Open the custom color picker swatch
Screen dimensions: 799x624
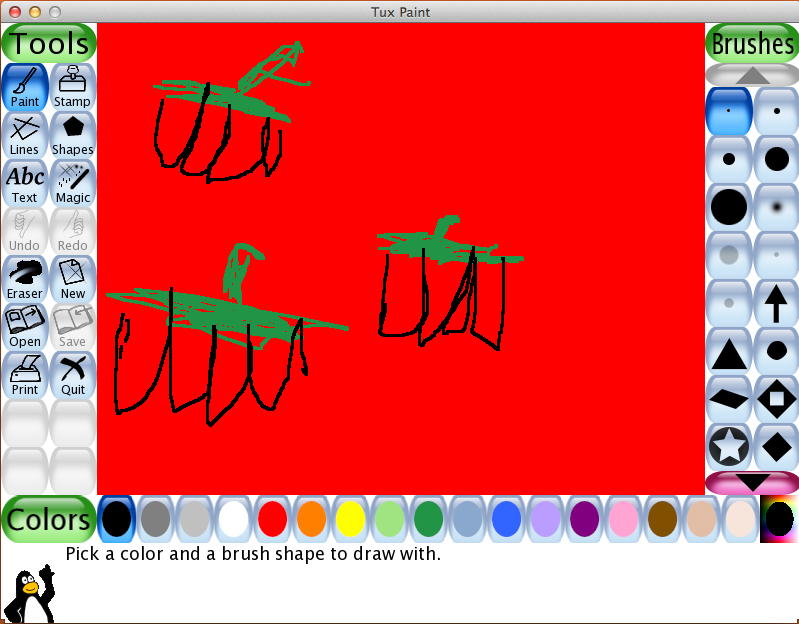[x=779, y=519]
